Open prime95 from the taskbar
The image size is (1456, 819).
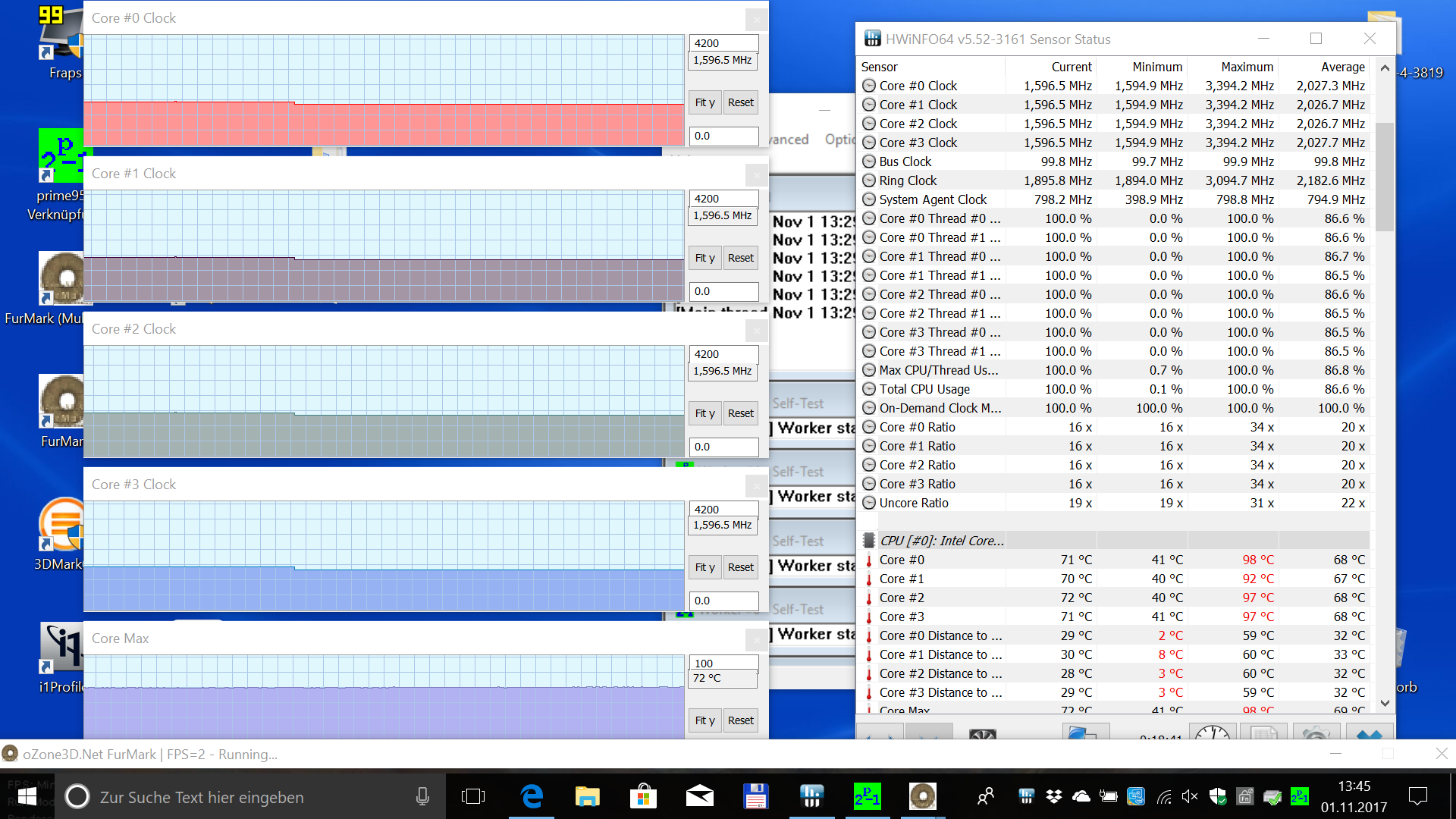coord(867,796)
